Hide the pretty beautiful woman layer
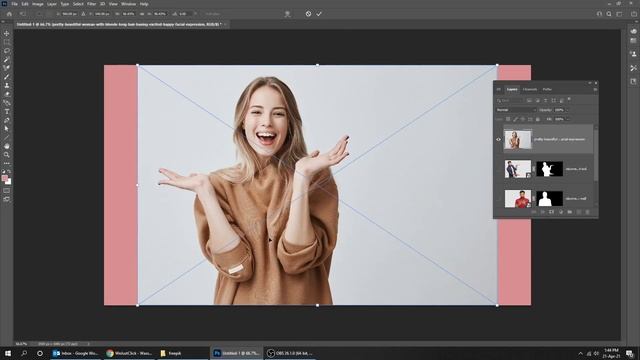 pyautogui.click(x=498, y=140)
